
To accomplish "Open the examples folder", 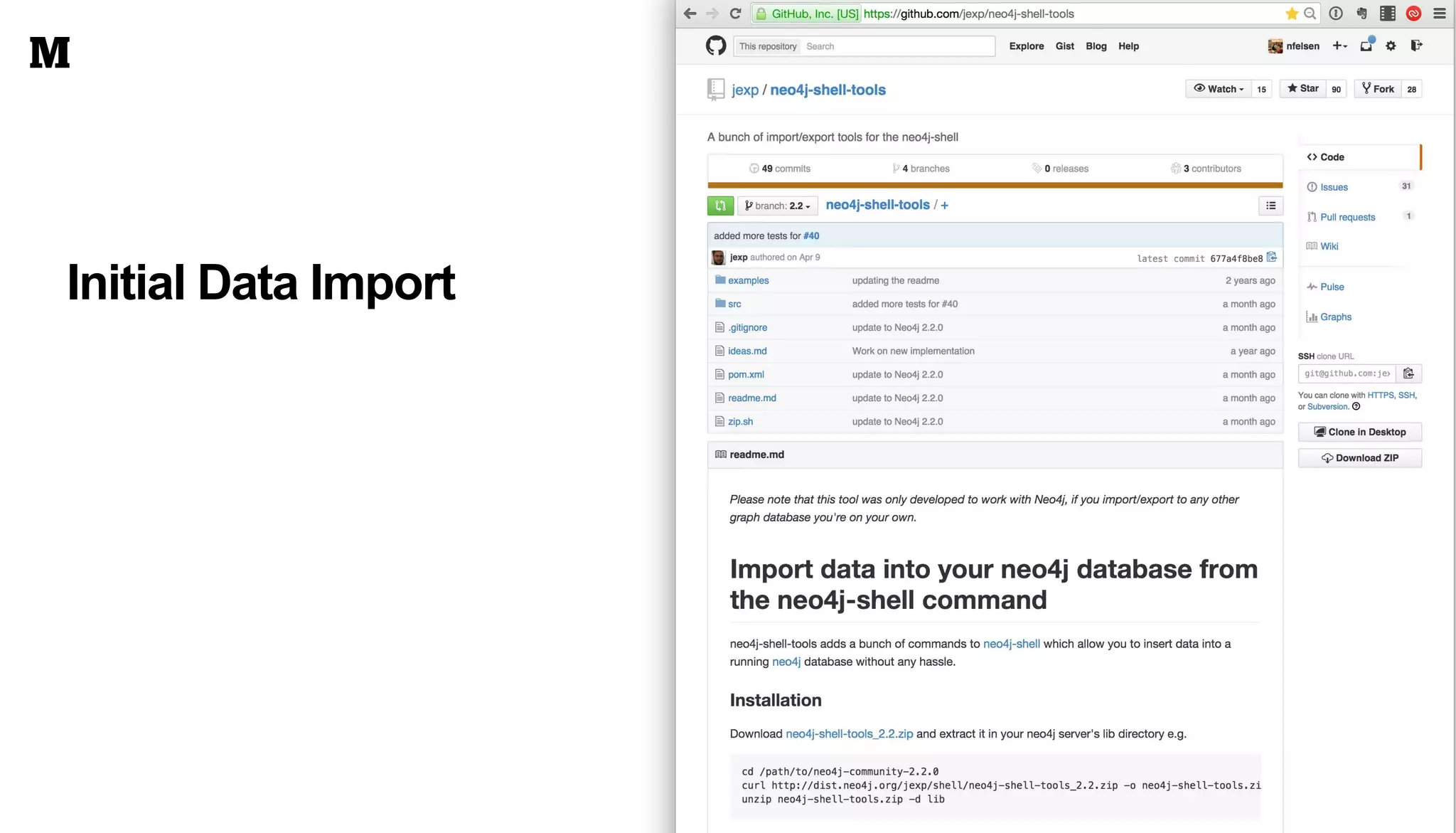I will pyautogui.click(x=749, y=280).
